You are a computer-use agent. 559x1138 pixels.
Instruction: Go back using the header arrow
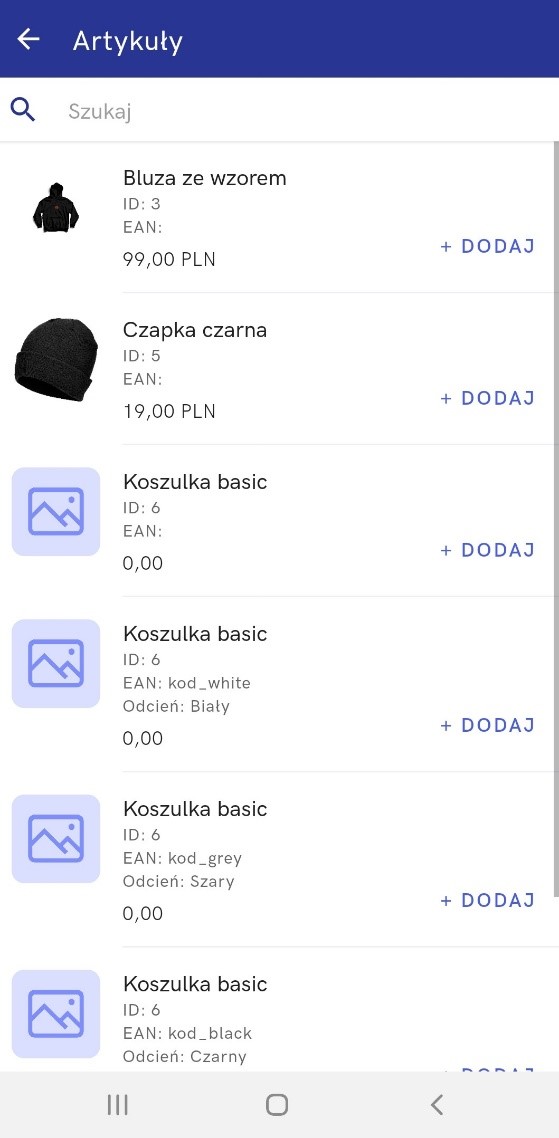point(28,38)
